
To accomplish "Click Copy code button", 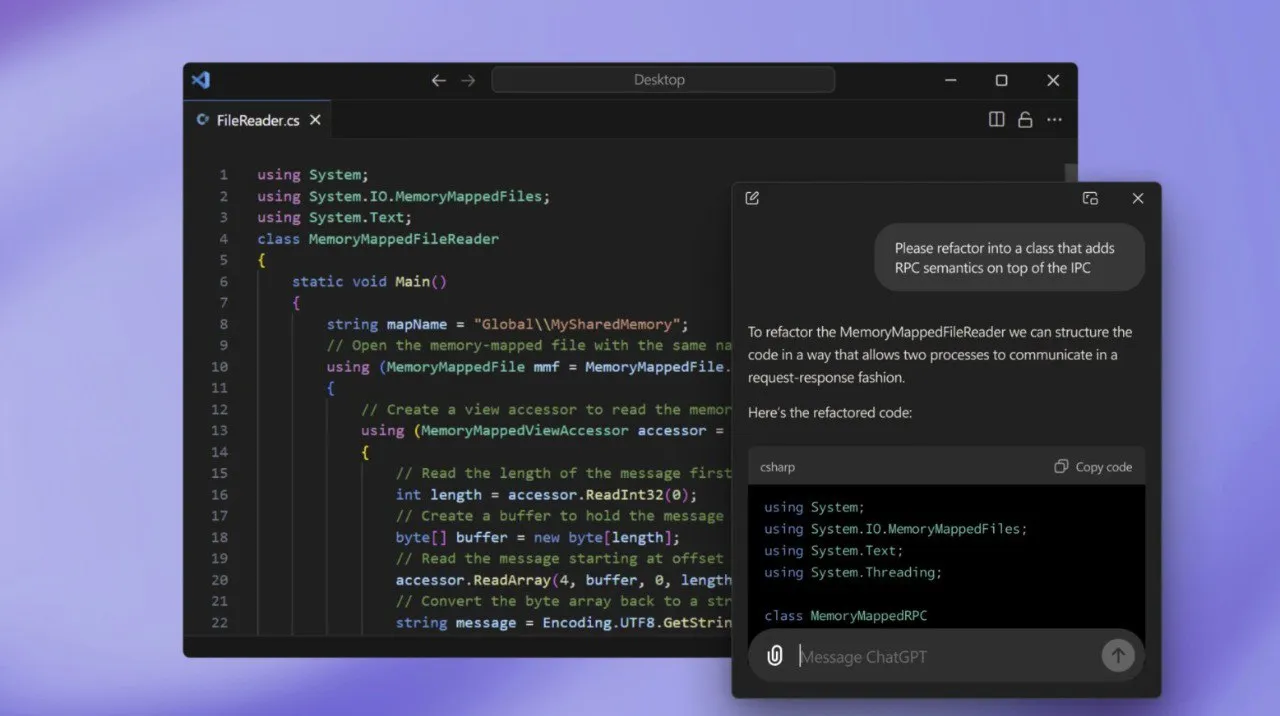I will click(1093, 467).
